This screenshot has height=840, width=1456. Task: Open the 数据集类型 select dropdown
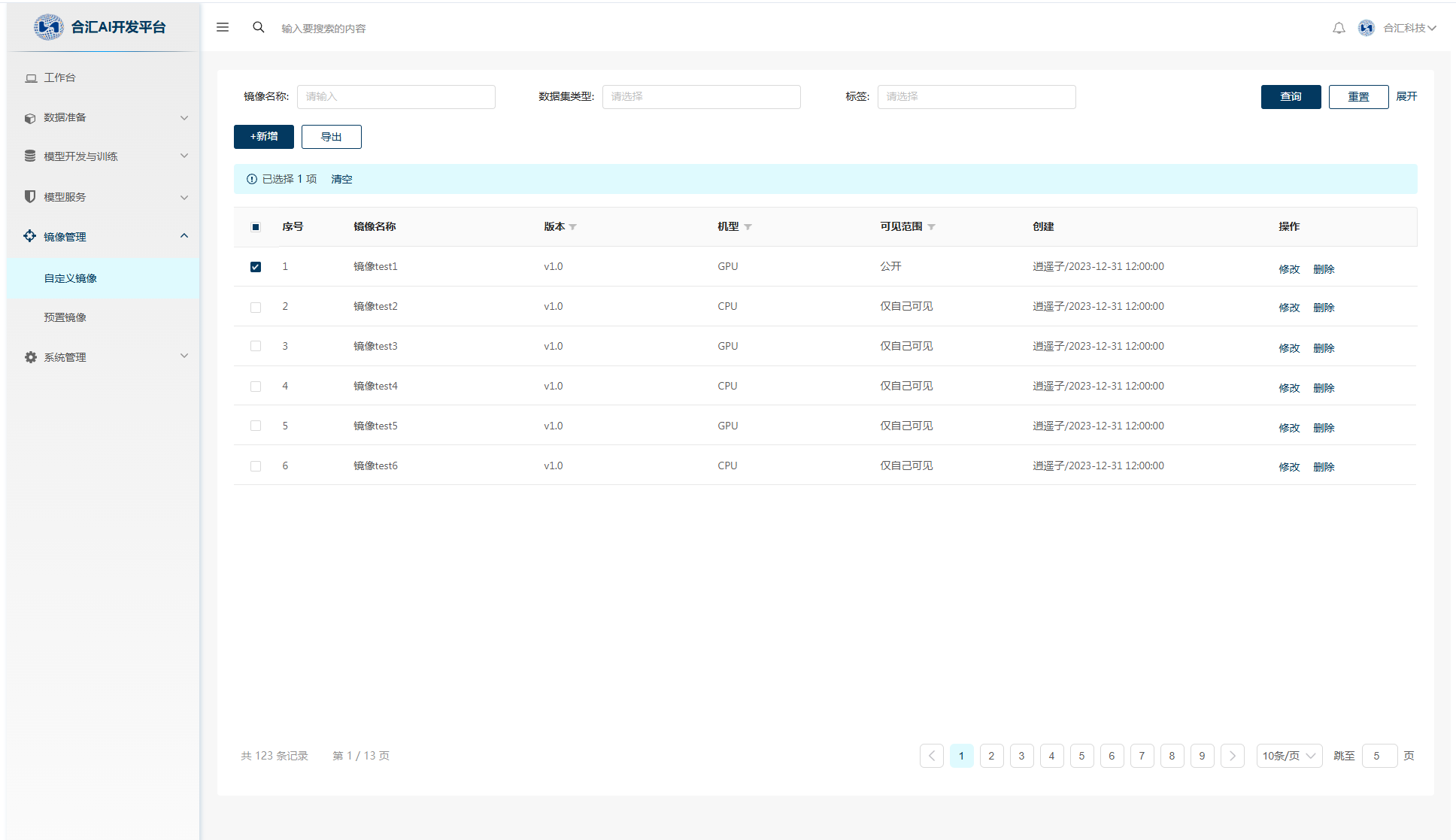pos(701,97)
